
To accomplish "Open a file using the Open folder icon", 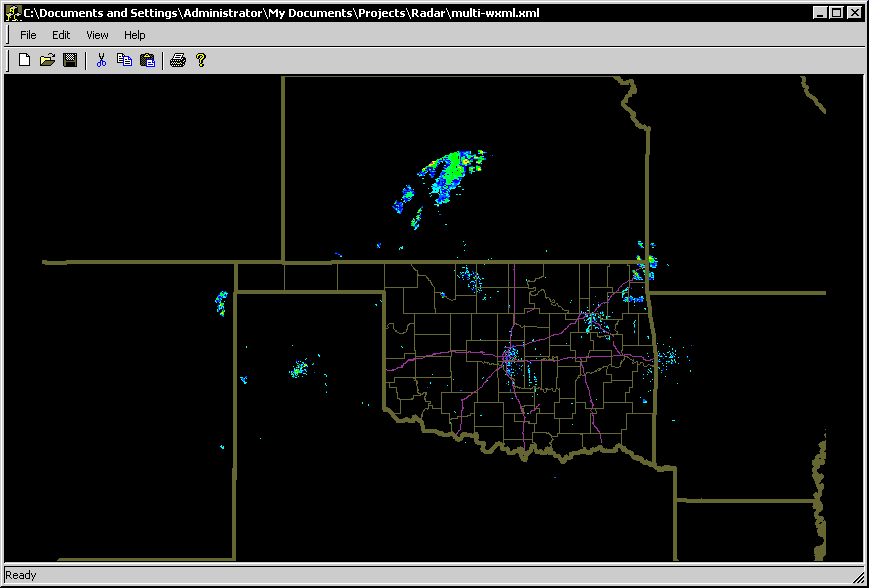I will click(46, 59).
